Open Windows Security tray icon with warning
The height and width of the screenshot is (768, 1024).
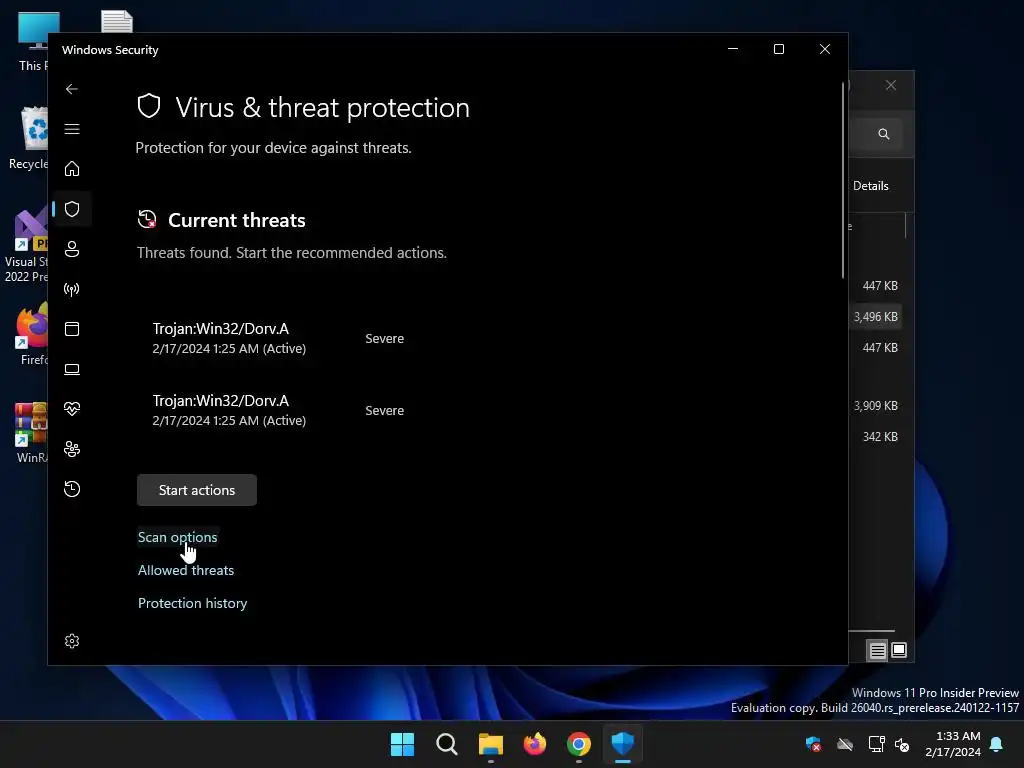coord(813,744)
